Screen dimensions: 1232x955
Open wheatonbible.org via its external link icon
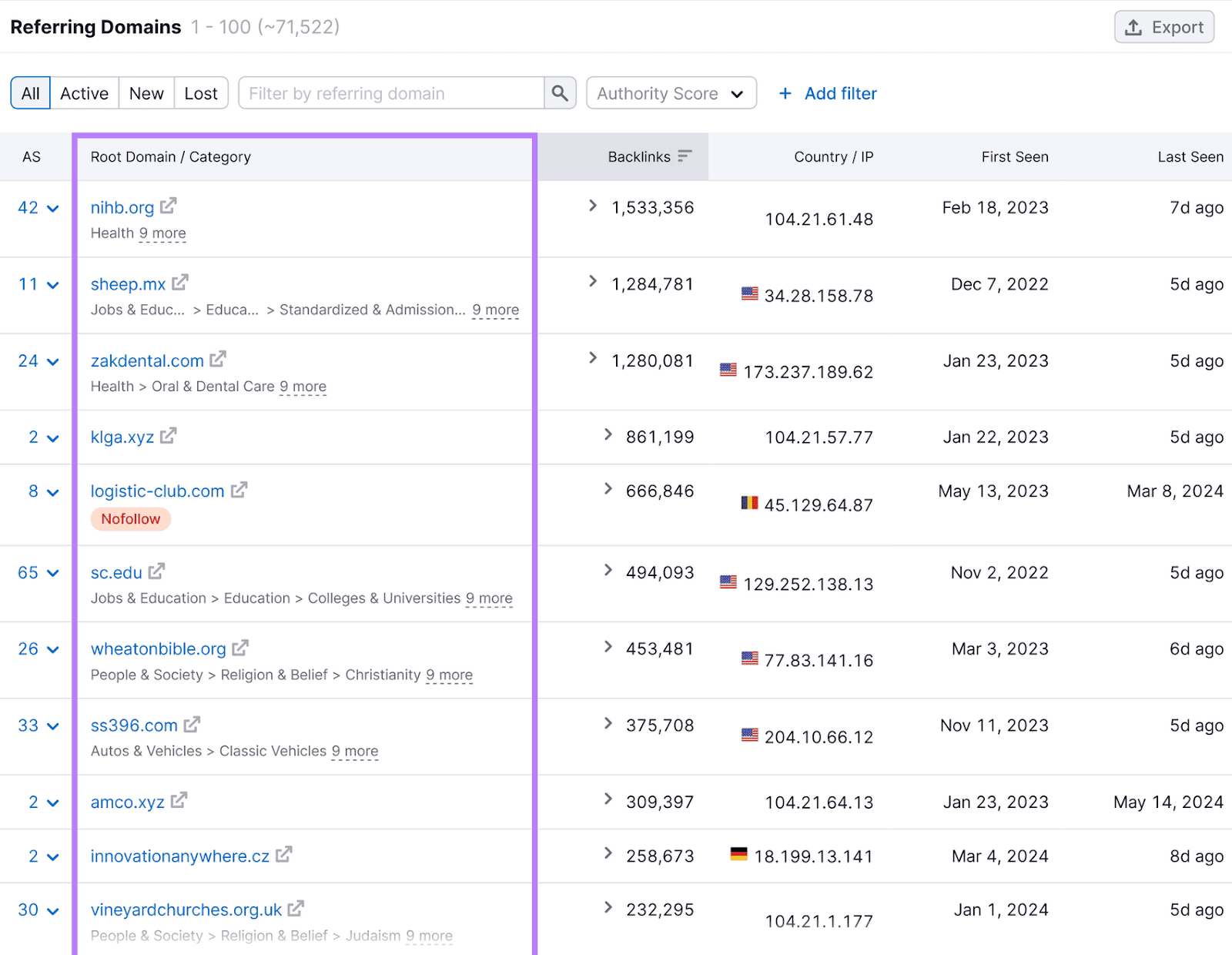[240, 648]
